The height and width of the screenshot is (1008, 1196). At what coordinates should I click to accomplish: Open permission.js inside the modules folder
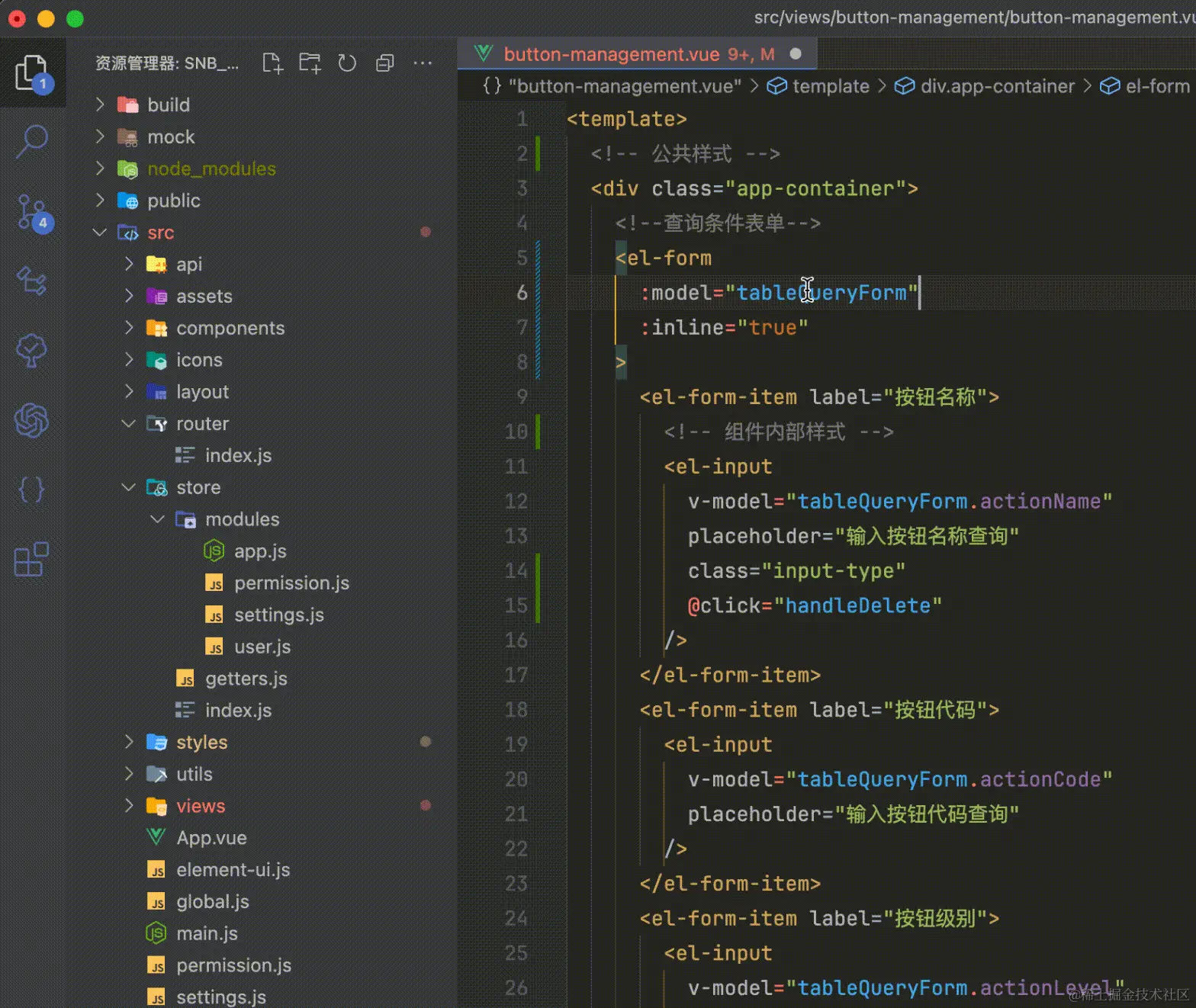[291, 583]
